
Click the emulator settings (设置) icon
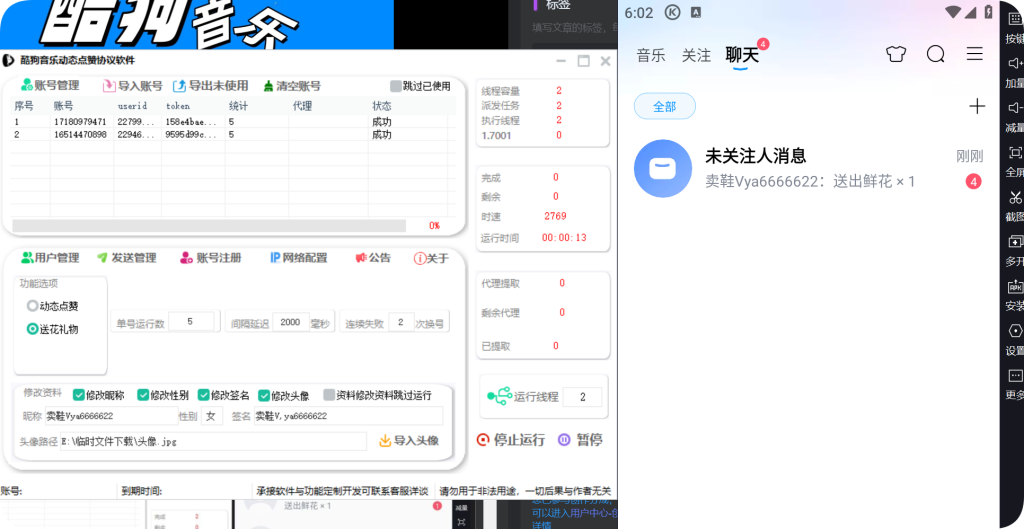pos(1015,331)
